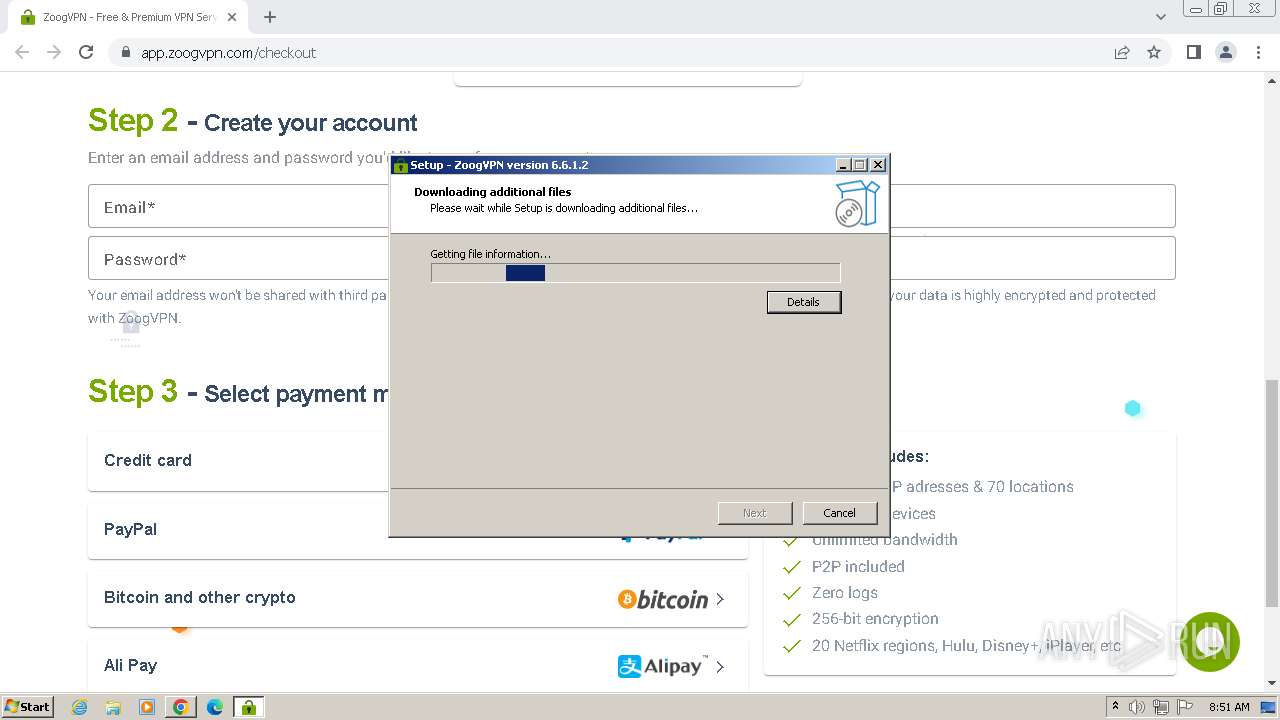Screen dimensions: 1280x720
Task: Click the taskbar clock 8:51 AM
Action: pos(1229,707)
